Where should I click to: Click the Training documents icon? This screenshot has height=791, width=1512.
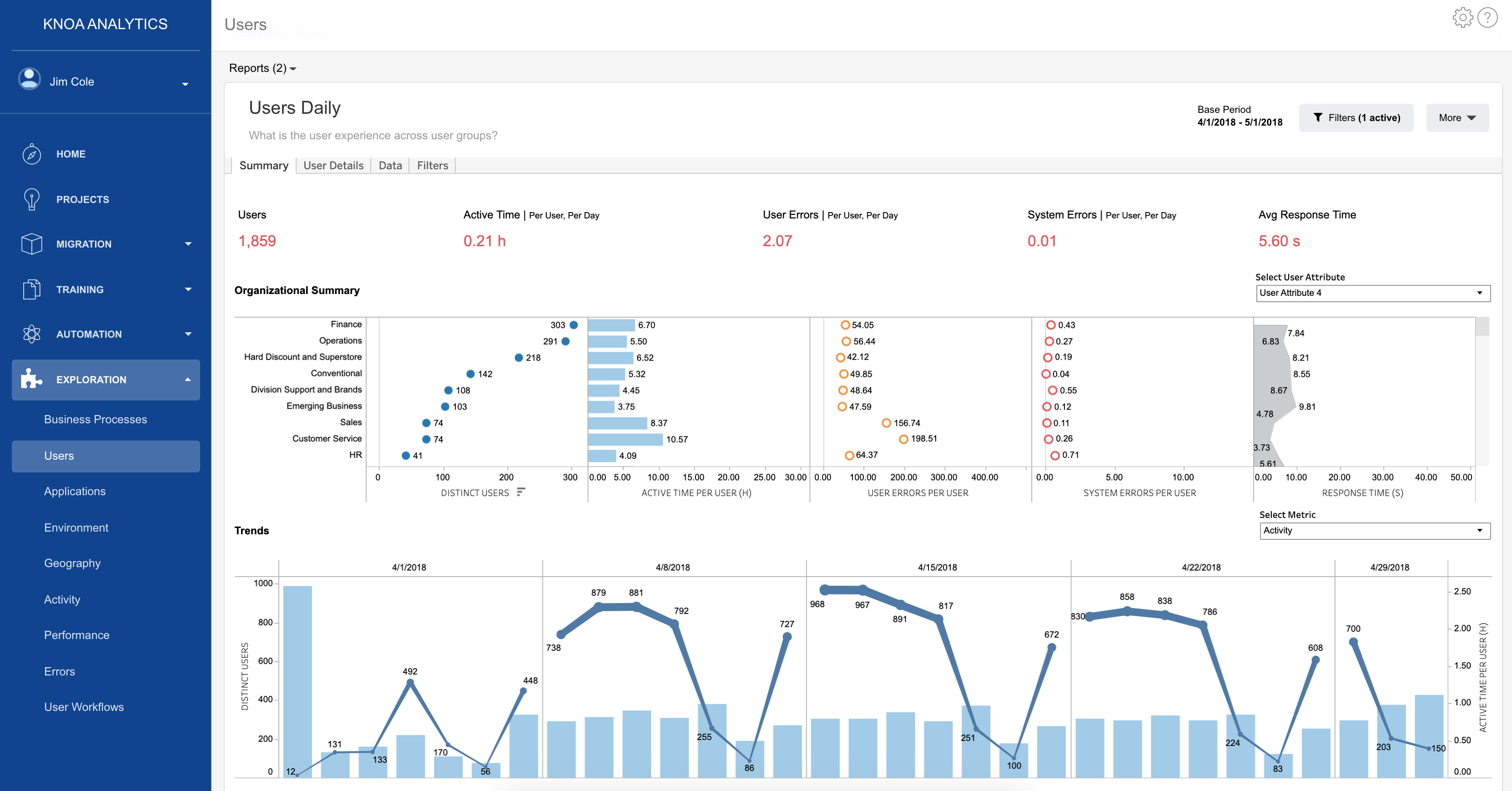click(x=32, y=289)
